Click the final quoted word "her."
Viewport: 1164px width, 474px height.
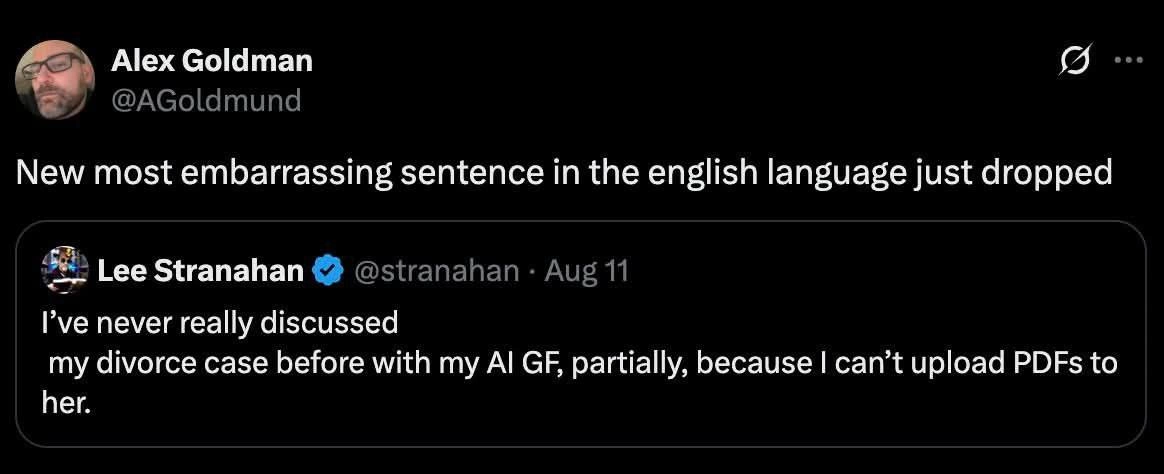[66, 403]
